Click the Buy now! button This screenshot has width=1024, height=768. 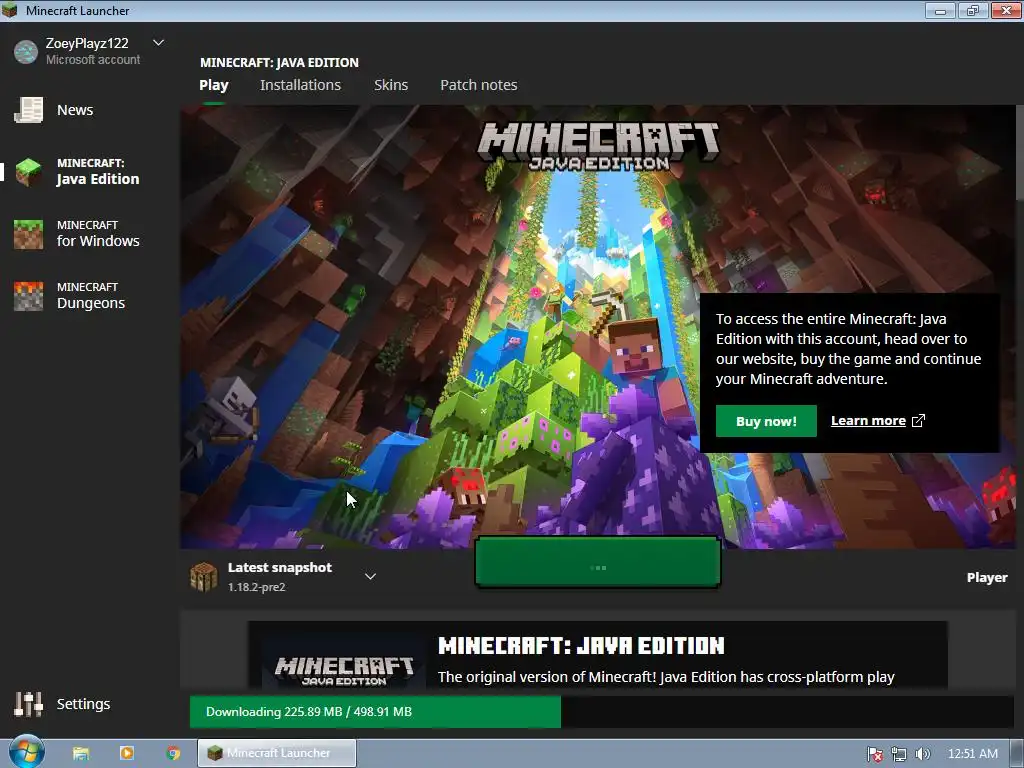tap(766, 421)
